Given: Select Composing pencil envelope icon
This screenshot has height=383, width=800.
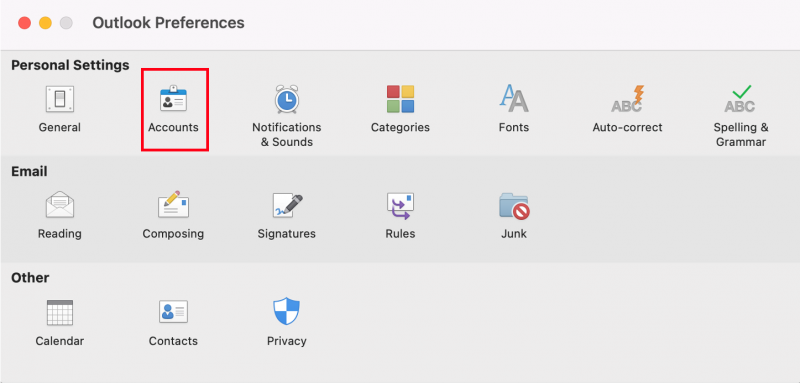Looking at the screenshot, I should coord(173,205).
